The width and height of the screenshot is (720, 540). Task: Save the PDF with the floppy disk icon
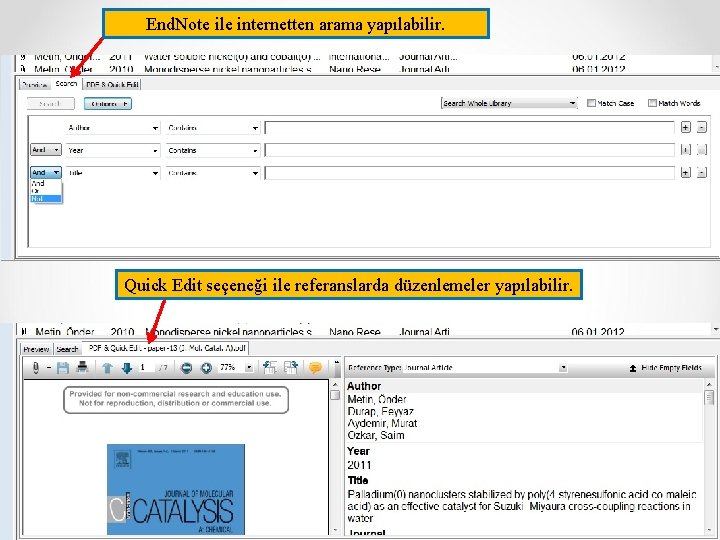(62, 368)
